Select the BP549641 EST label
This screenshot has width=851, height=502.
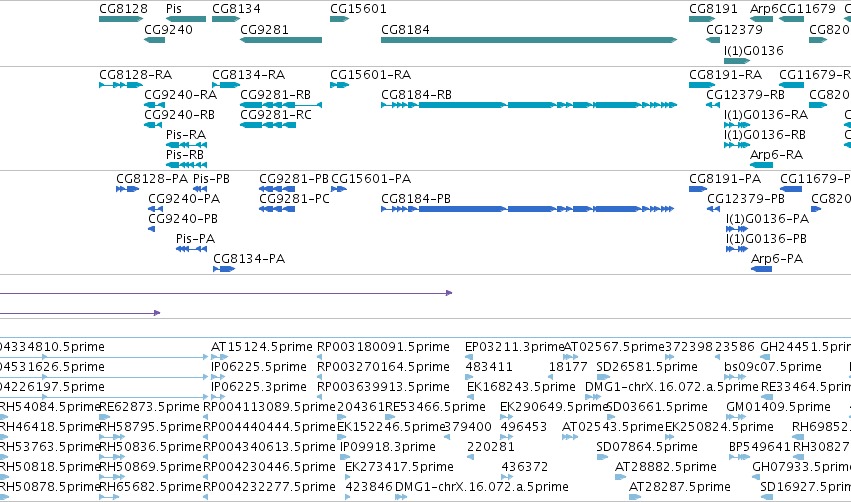coord(760,447)
